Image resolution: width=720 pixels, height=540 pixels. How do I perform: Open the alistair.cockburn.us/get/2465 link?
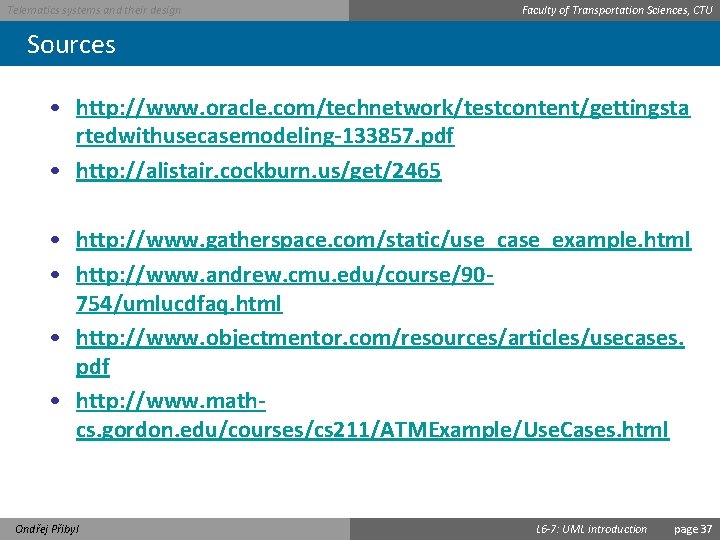pos(259,171)
